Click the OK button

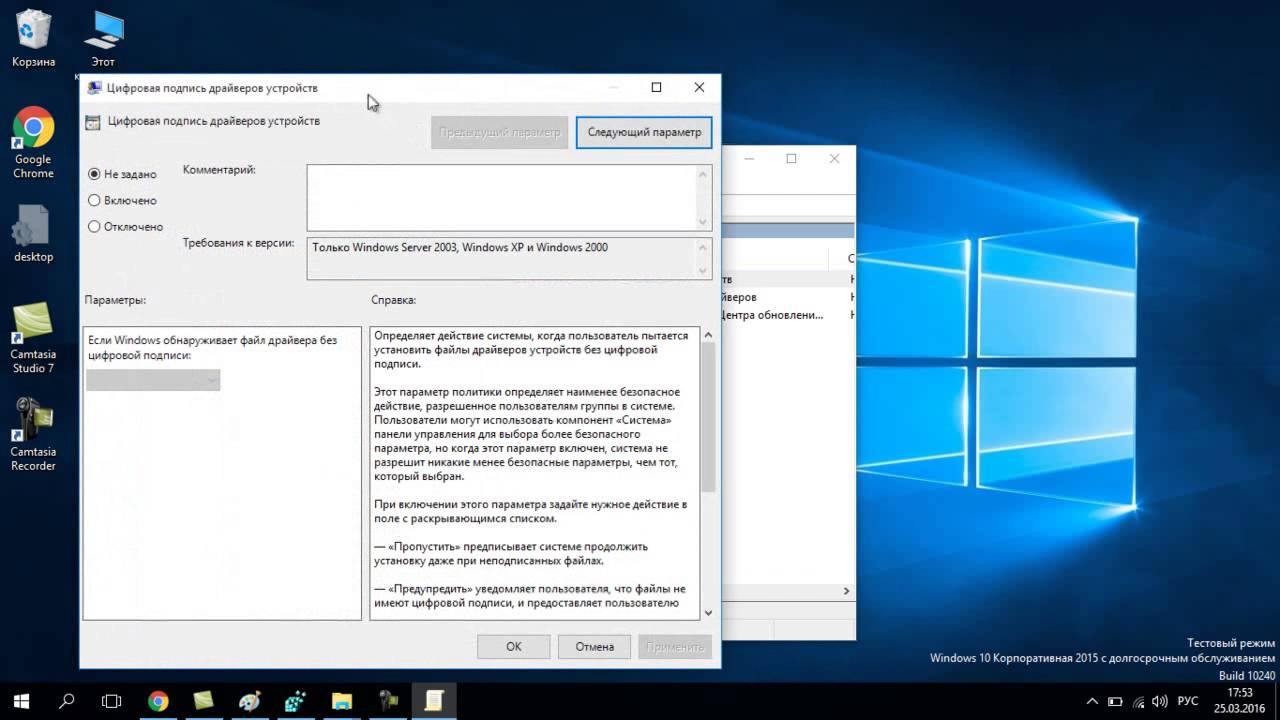[514, 646]
